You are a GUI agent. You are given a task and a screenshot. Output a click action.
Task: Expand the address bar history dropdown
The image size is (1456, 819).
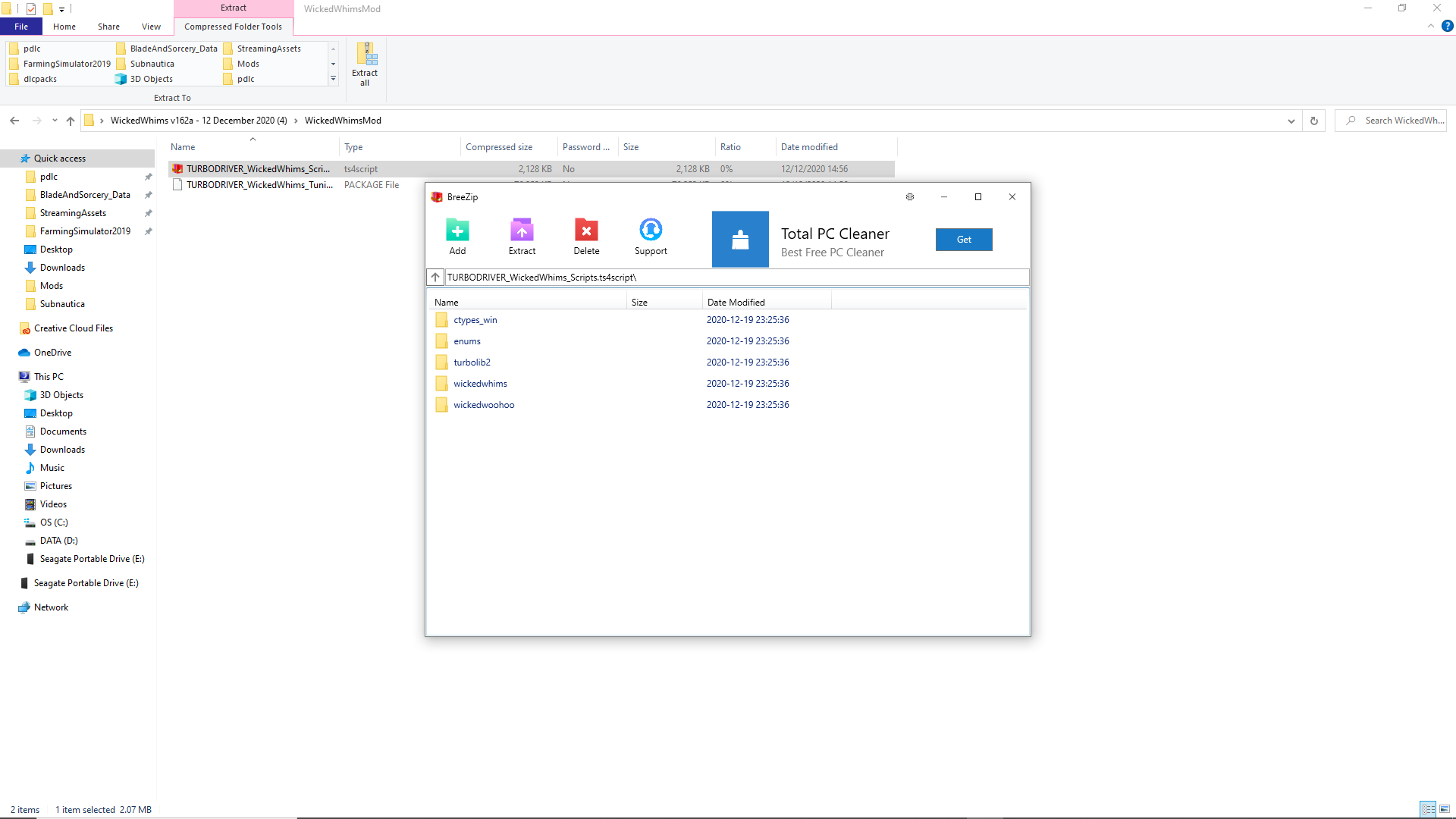point(1291,121)
